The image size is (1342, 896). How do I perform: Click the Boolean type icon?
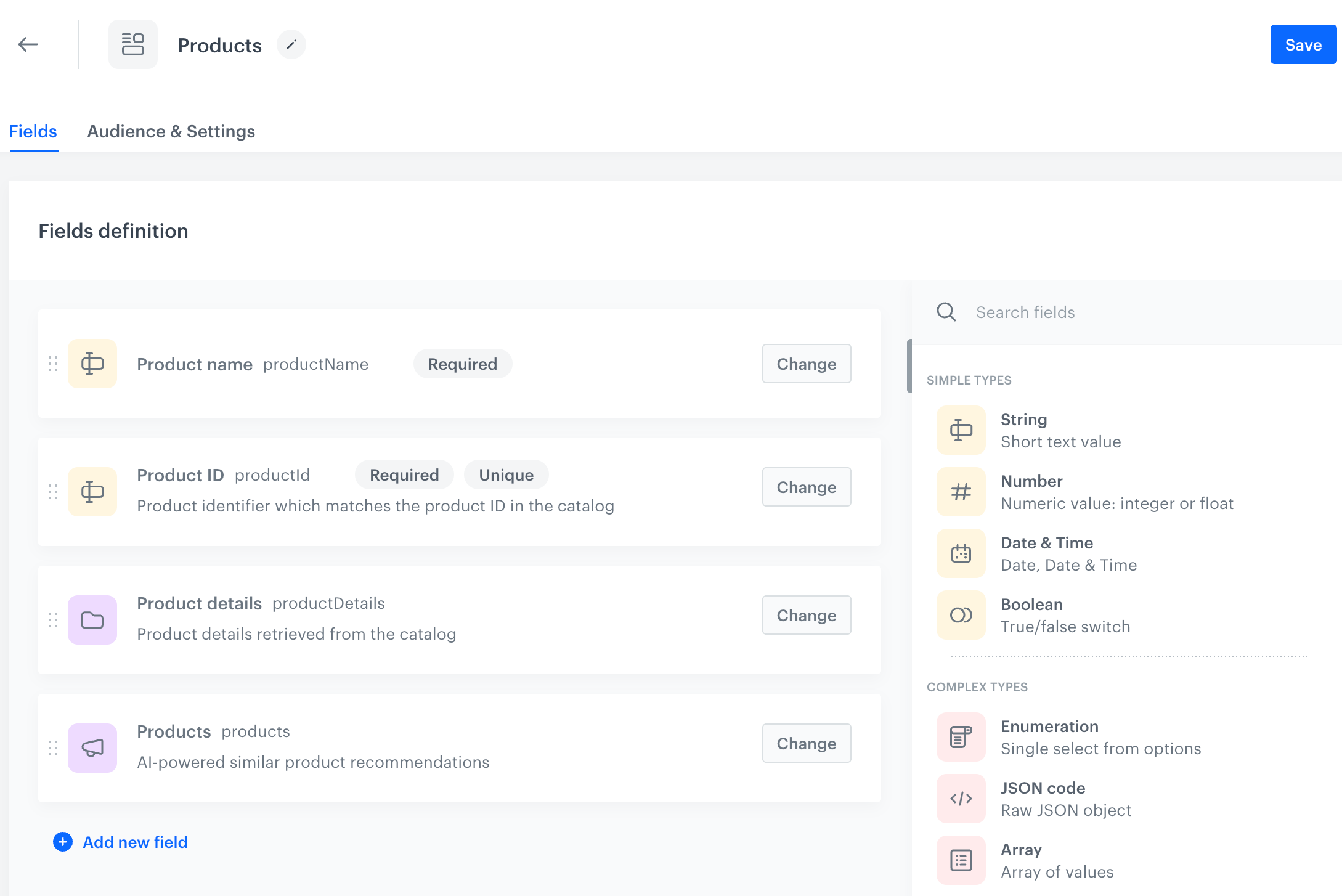(960, 614)
